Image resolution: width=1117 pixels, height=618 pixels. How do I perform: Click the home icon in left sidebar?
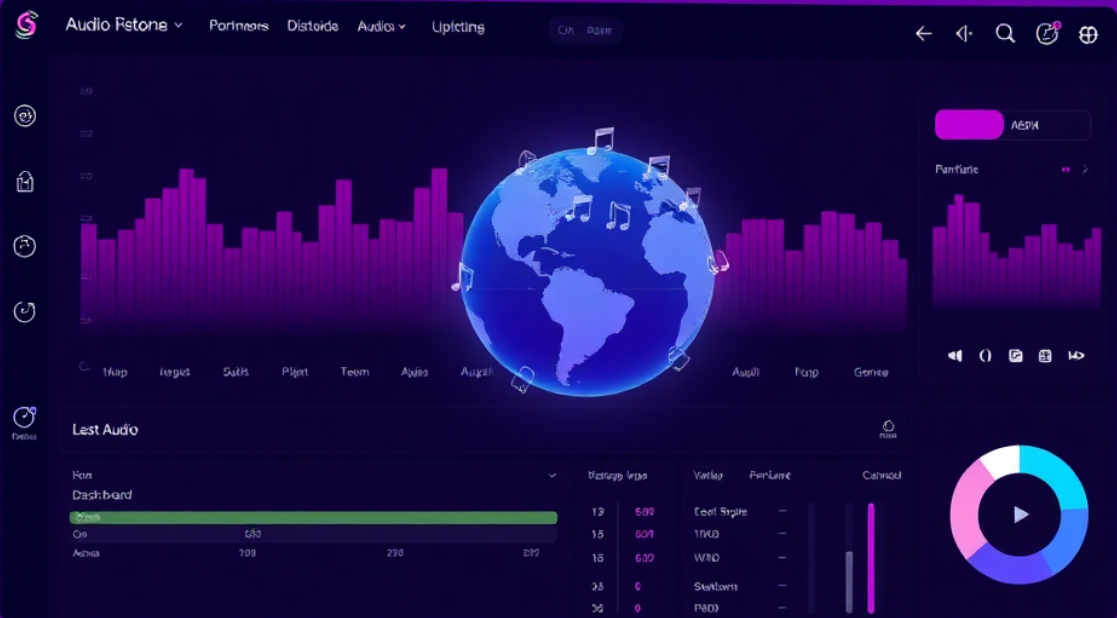pos(25,181)
